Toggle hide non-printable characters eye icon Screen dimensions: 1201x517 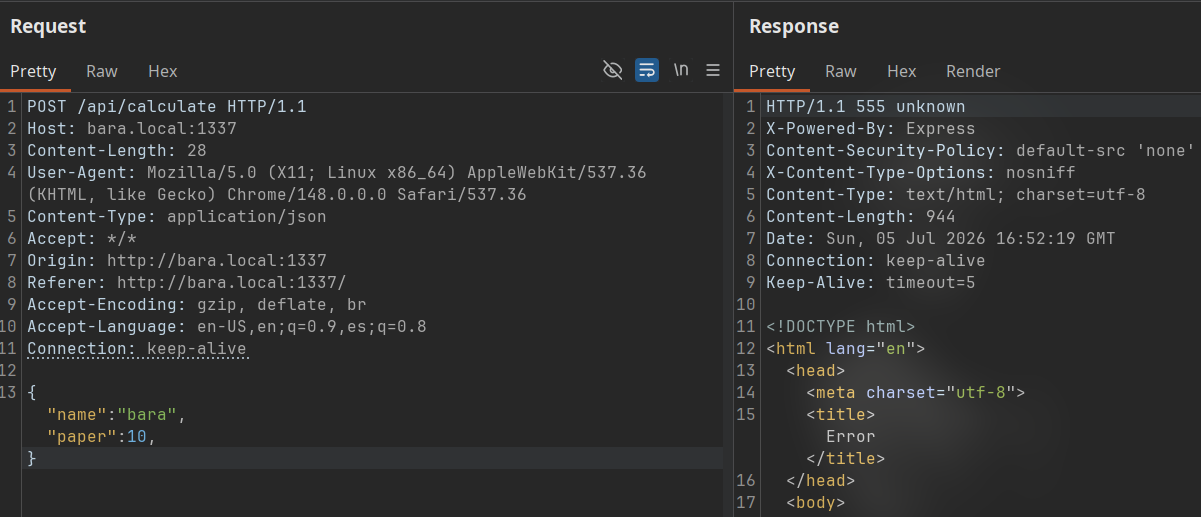point(613,70)
